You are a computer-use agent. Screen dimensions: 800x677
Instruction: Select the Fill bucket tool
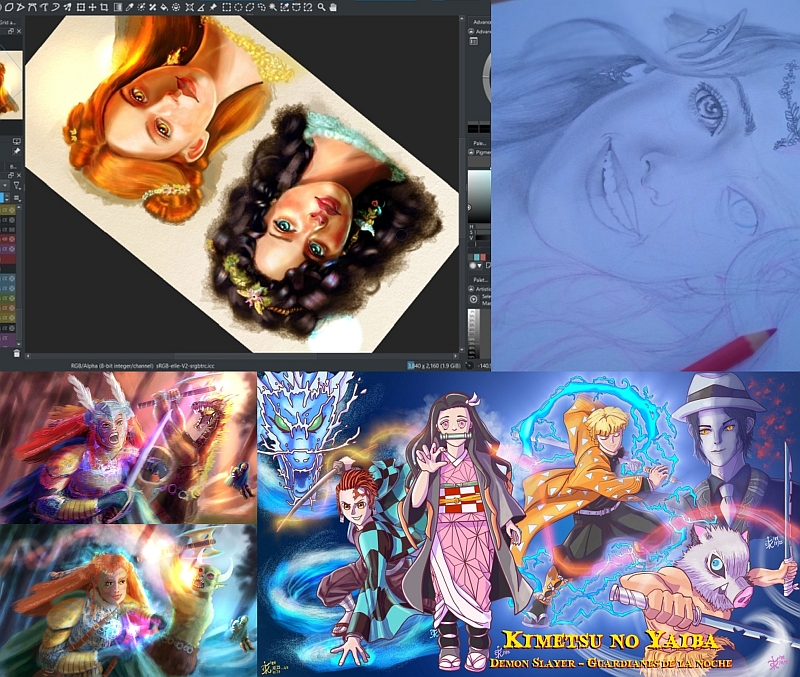tap(164, 7)
